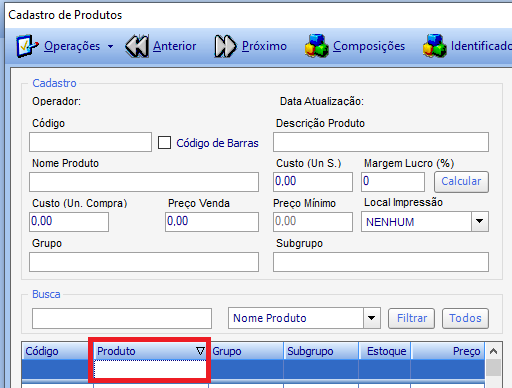
Task: Click the grid vertical scrollbar thumb
Action: [493, 368]
